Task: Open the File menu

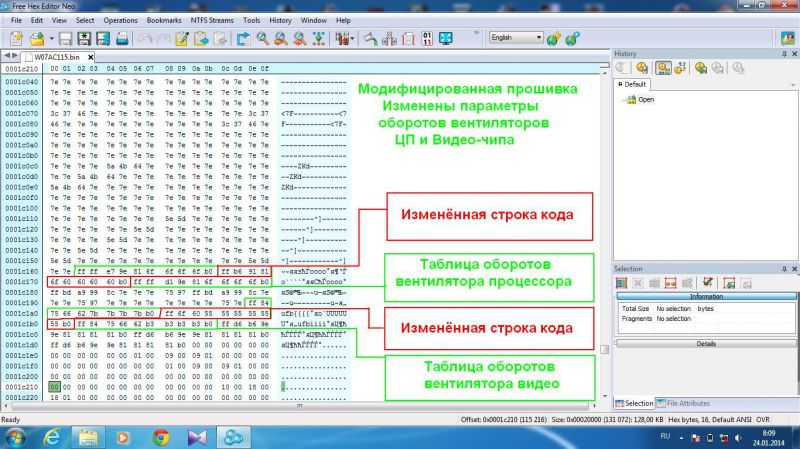Action: pyautogui.click(x=16, y=20)
